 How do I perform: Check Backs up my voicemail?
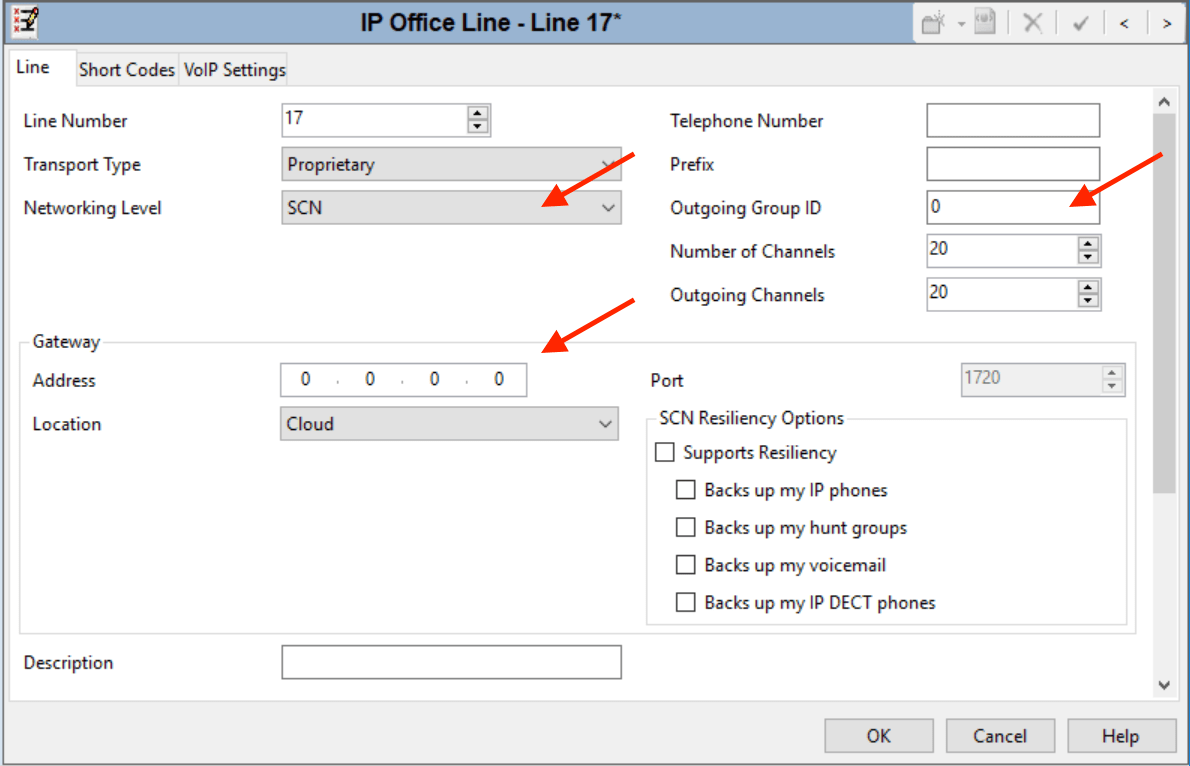pyautogui.click(x=685, y=565)
